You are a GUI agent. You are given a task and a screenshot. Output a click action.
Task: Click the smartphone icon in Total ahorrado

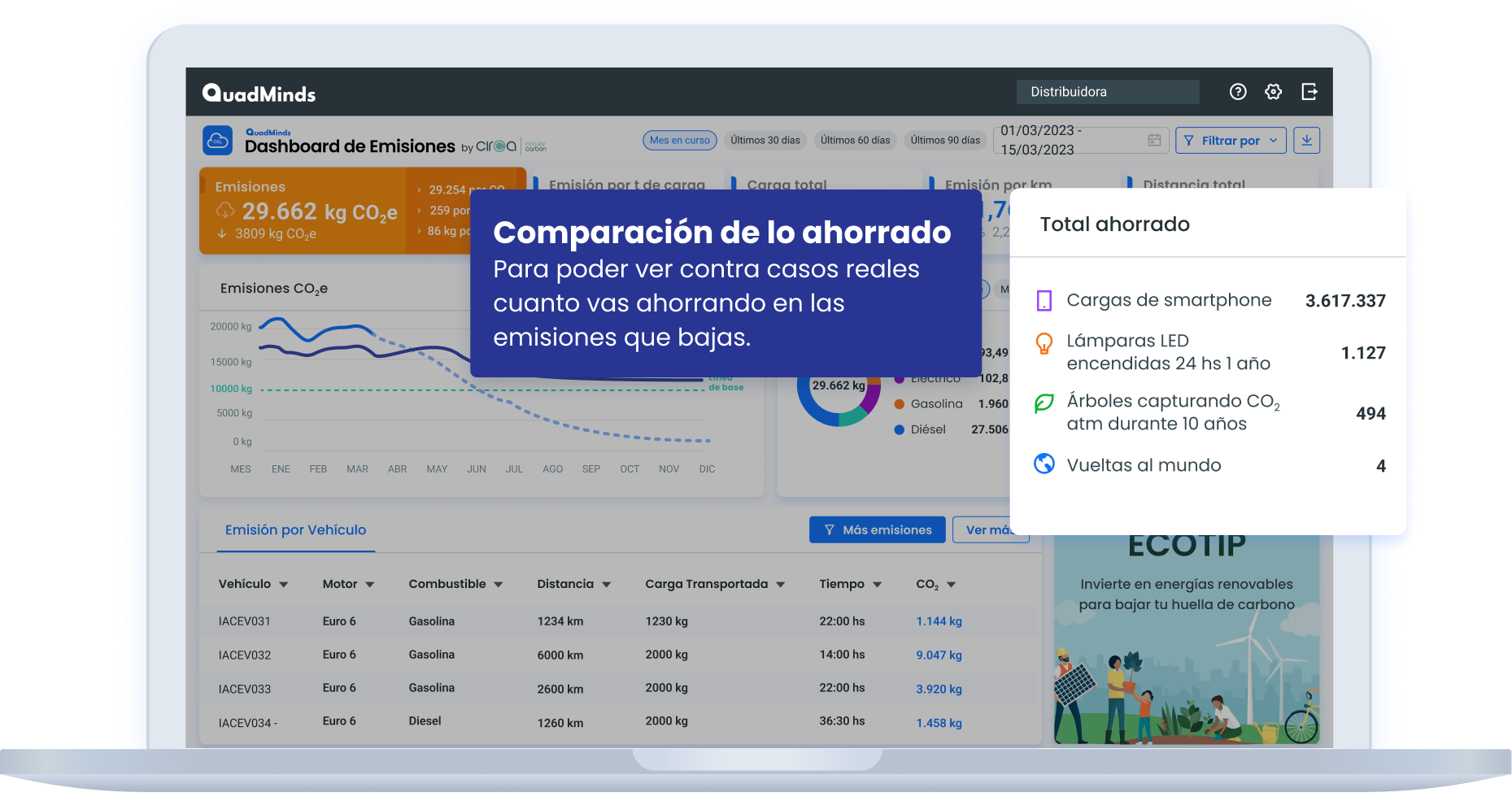(x=1044, y=301)
